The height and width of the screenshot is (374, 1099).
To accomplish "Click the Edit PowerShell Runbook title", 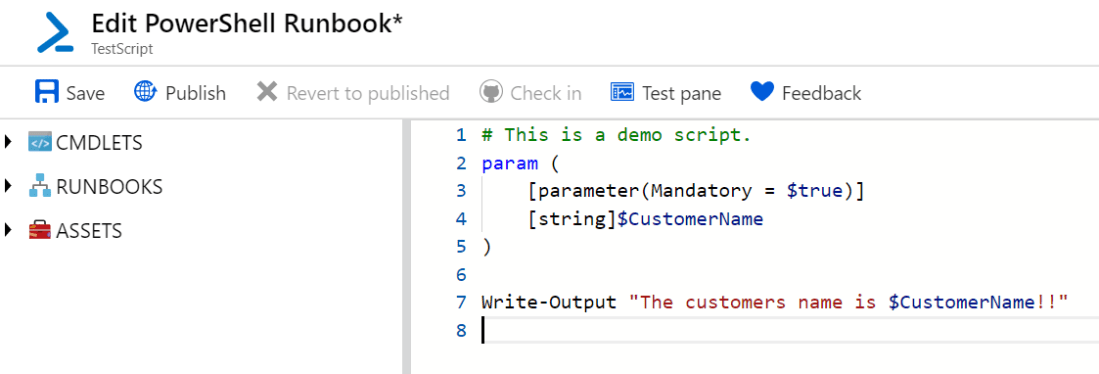I will coord(247,23).
